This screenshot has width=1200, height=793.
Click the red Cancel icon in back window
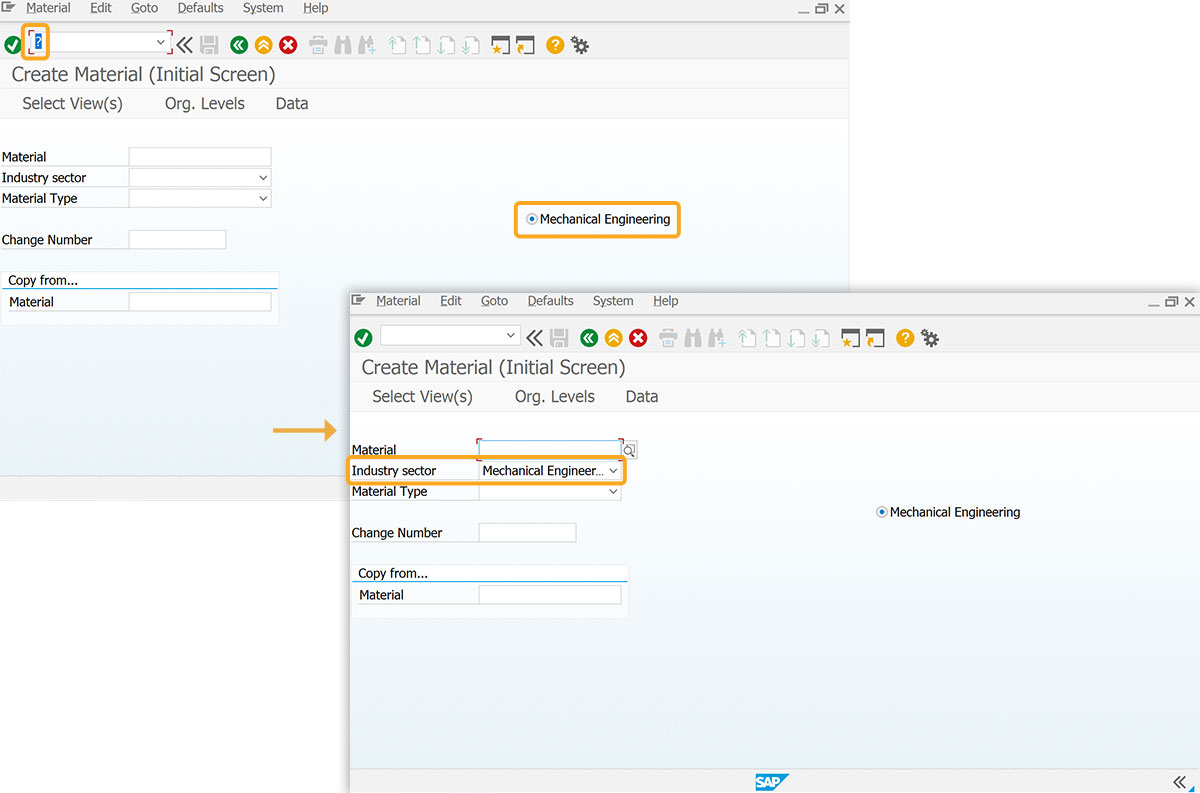pyautogui.click(x=288, y=45)
